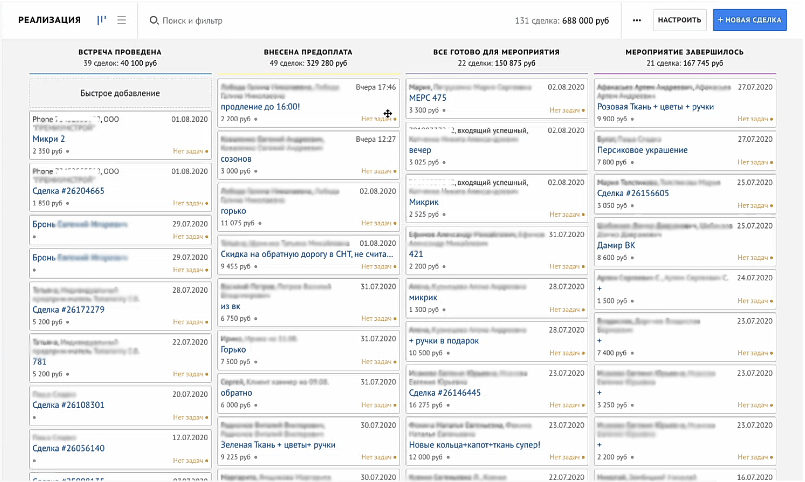Viewport: 805px width, 482px height.
Task: Open Сделка #26204665
Action: tap(68, 191)
